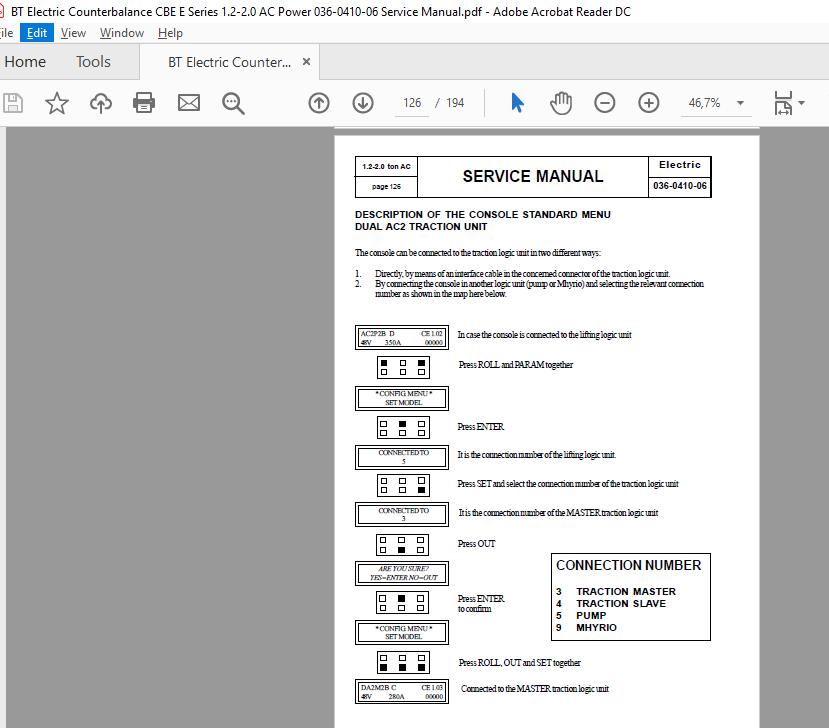The height and width of the screenshot is (728, 829).
Task: Go to previous page arrow
Action: click(x=319, y=103)
